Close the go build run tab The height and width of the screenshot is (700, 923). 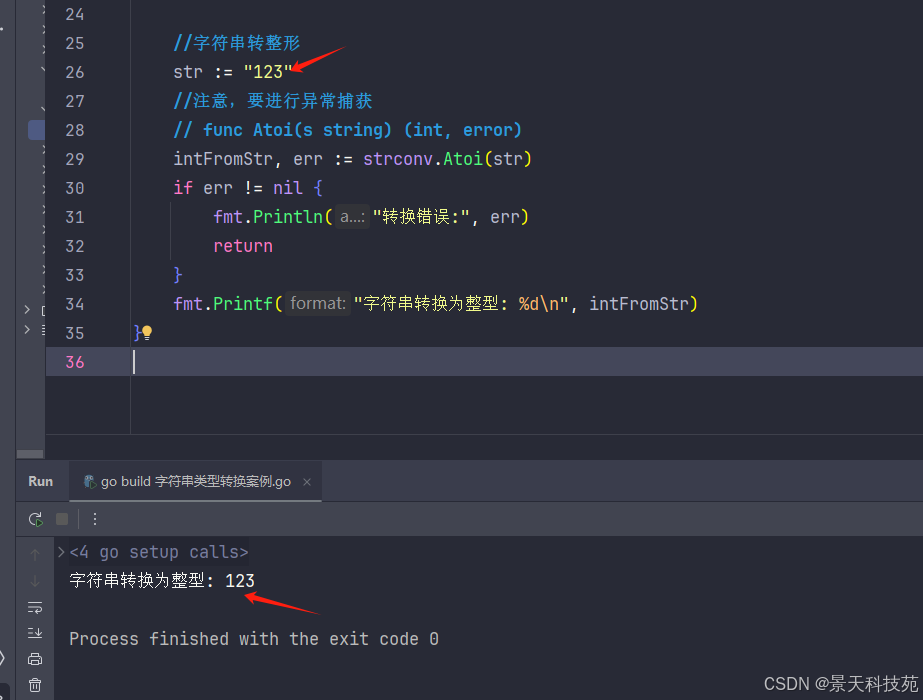pos(307,482)
